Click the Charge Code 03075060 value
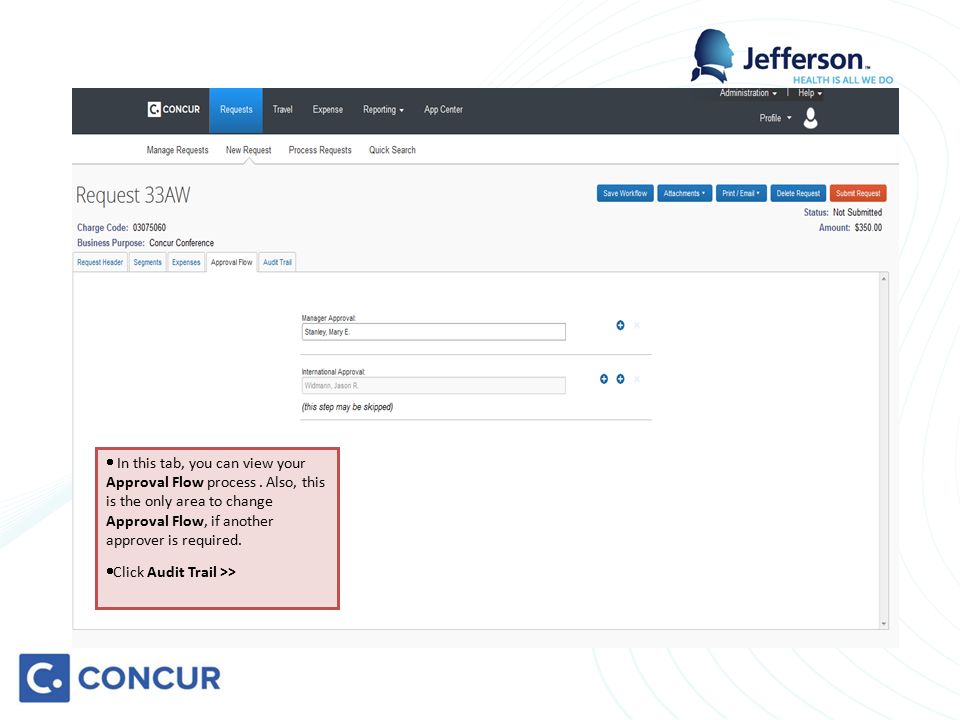The height and width of the screenshot is (720, 960). [x=149, y=228]
